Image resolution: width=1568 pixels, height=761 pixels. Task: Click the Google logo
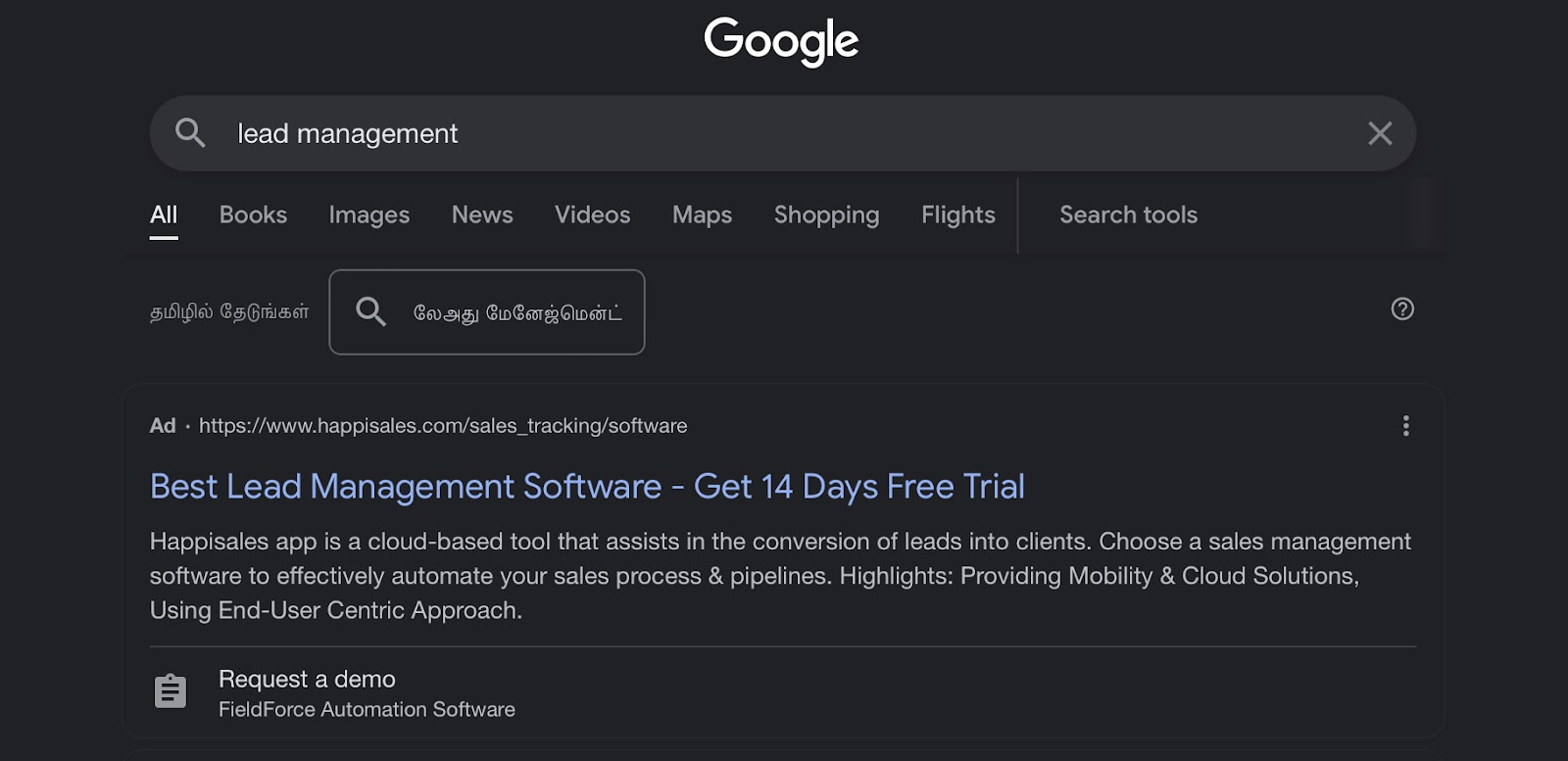pyautogui.click(x=781, y=42)
